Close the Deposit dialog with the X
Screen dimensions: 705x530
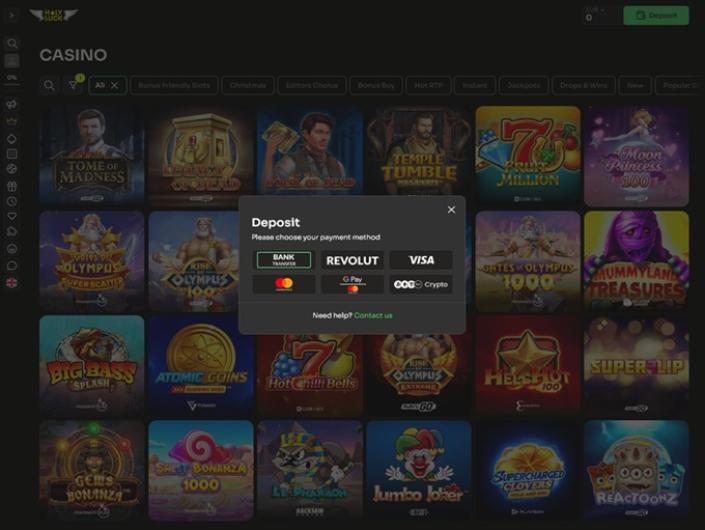tap(451, 209)
